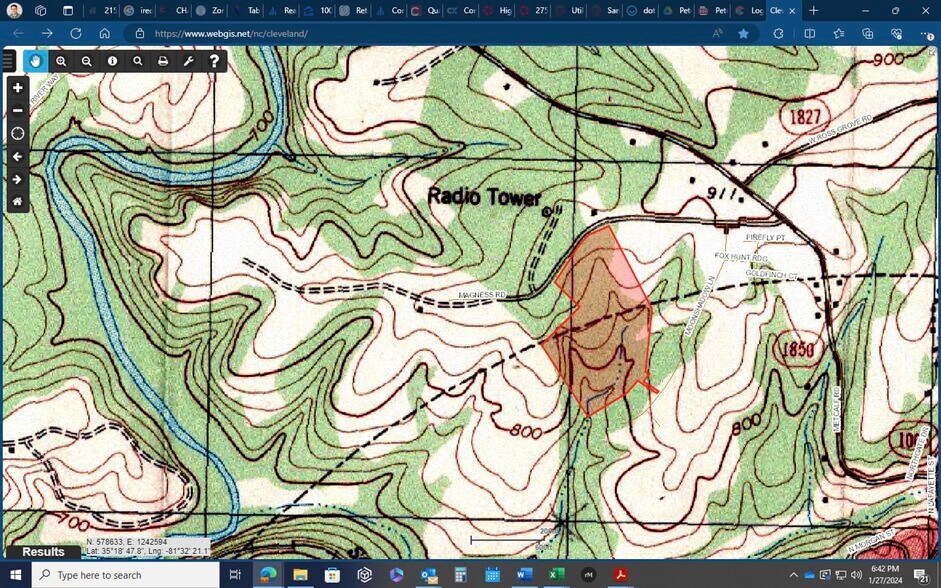Switch to the 'dot' browser tab

click(x=642, y=10)
